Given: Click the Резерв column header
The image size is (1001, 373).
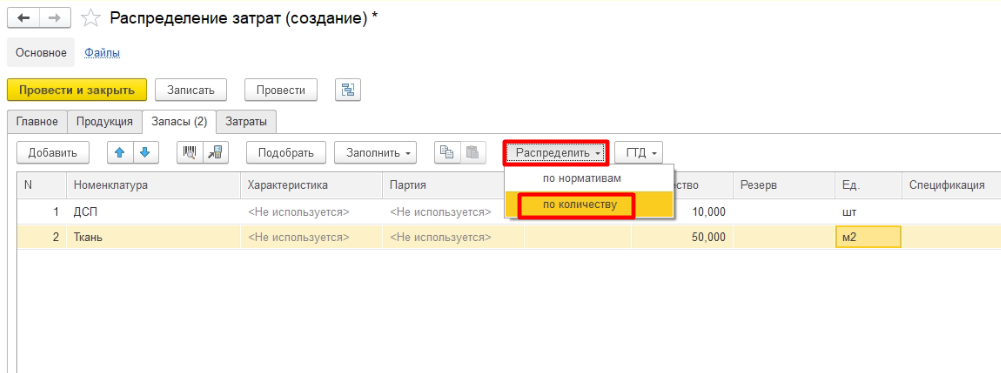Looking at the screenshot, I should (x=783, y=185).
